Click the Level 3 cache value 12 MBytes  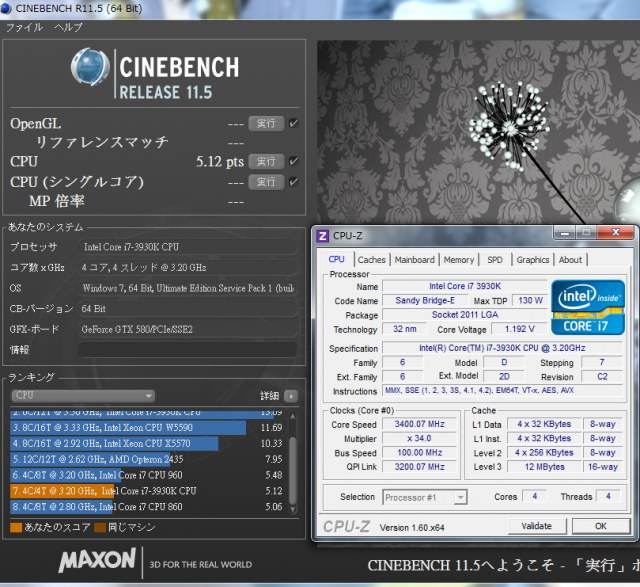pos(544,467)
